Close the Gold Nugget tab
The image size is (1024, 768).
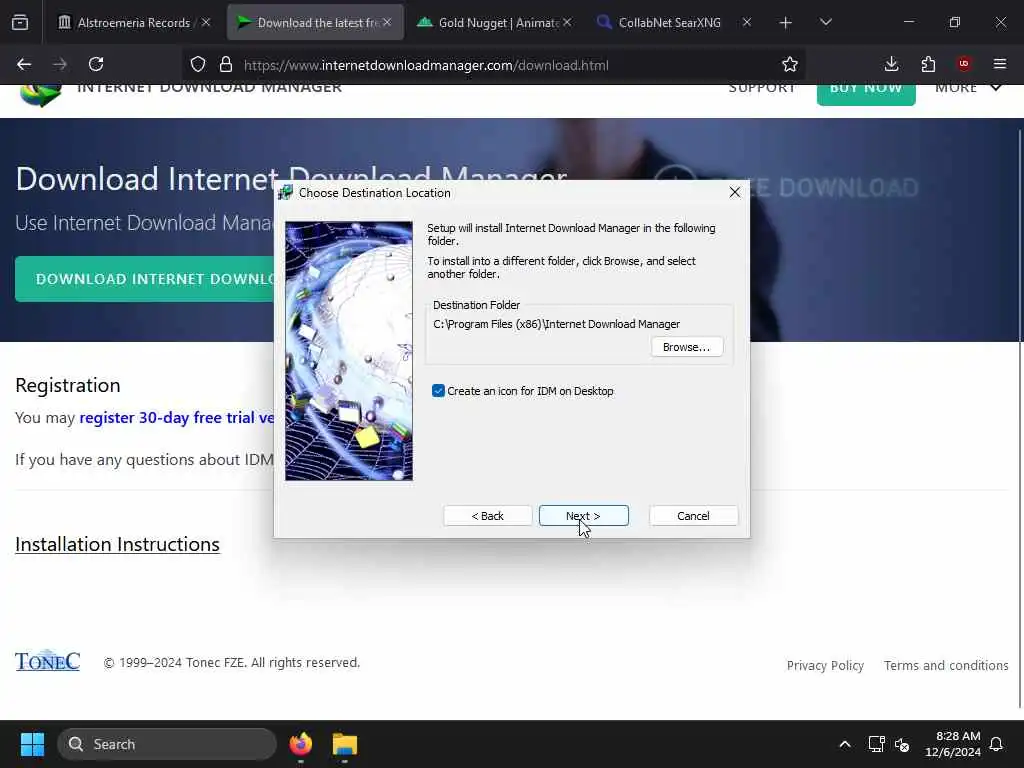tap(567, 22)
